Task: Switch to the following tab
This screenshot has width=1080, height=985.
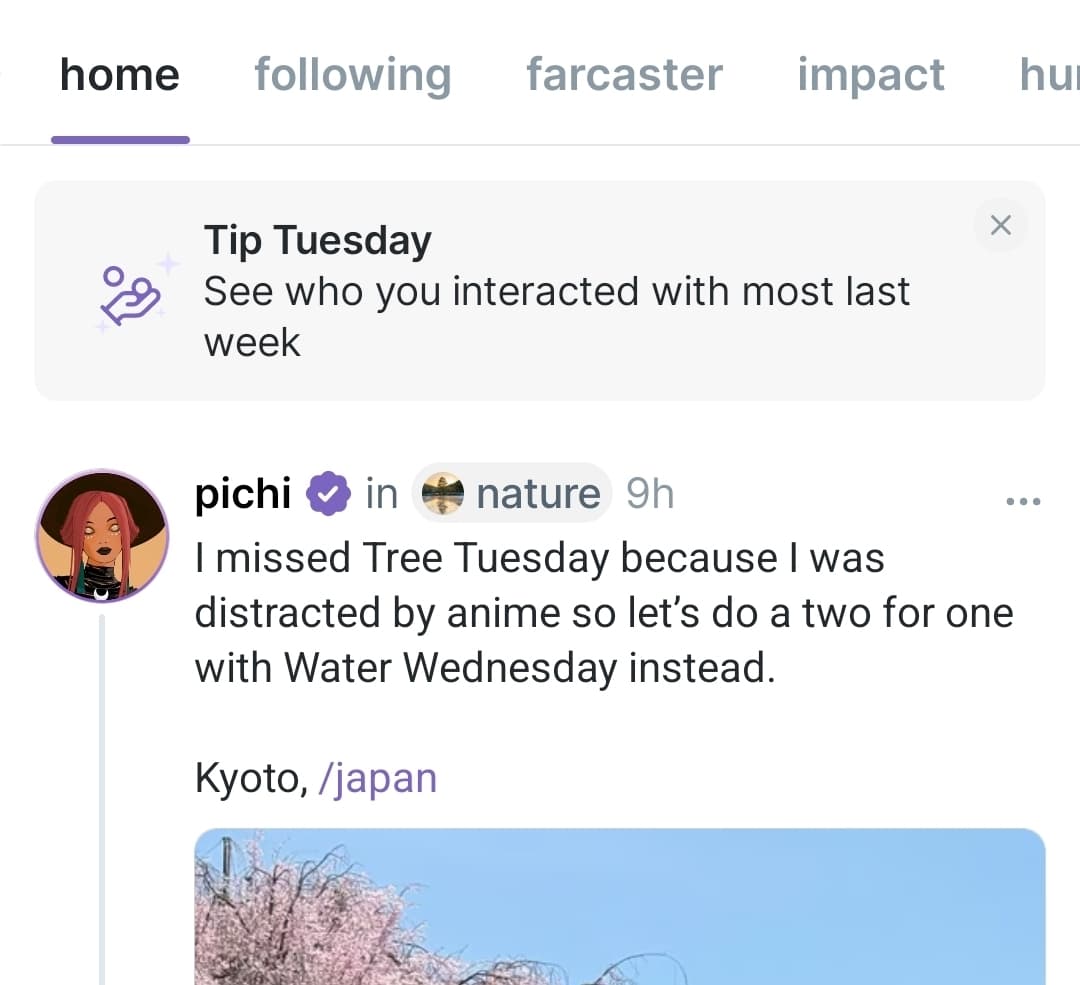Action: pyautogui.click(x=352, y=74)
